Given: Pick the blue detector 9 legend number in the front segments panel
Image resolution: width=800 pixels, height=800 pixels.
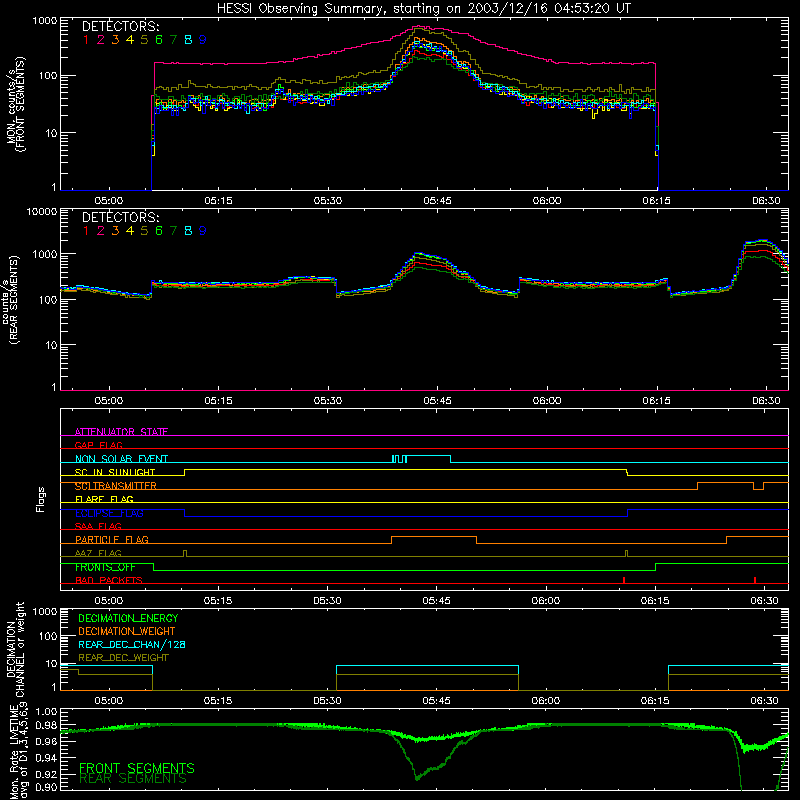Looking at the screenshot, I should [203, 39].
